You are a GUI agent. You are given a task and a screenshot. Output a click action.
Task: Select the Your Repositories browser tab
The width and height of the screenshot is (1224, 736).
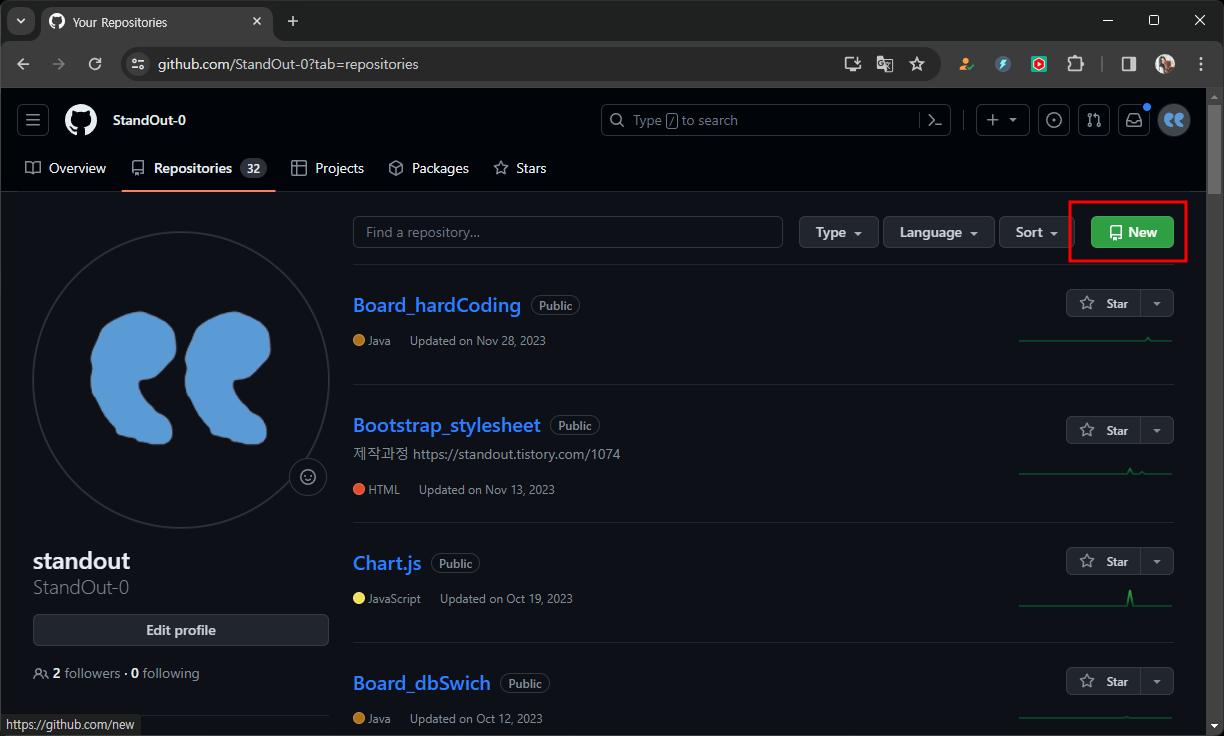tap(156, 21)
